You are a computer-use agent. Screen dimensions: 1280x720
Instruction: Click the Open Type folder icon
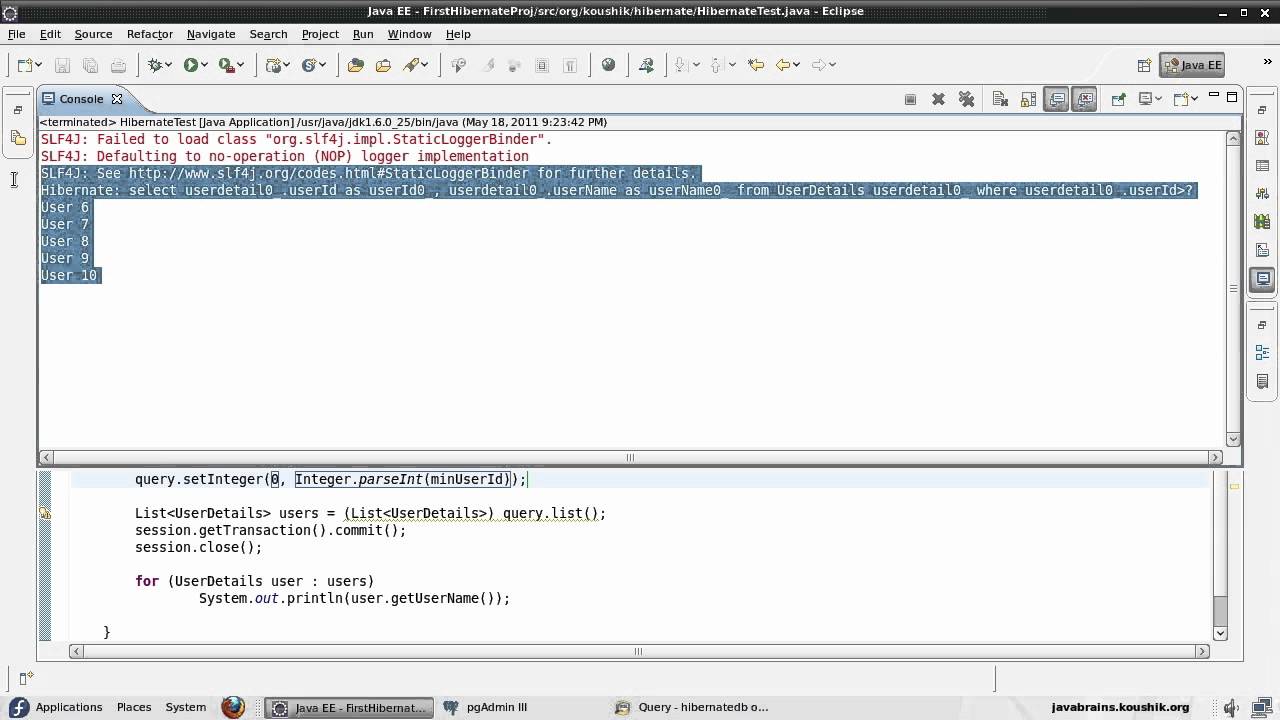[355, 65]
